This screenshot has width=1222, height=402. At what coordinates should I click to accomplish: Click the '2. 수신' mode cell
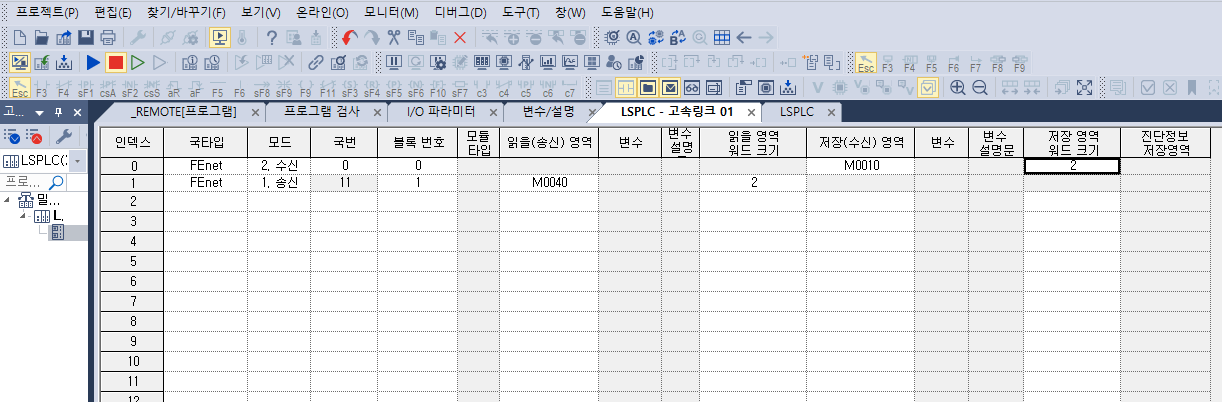280,165
